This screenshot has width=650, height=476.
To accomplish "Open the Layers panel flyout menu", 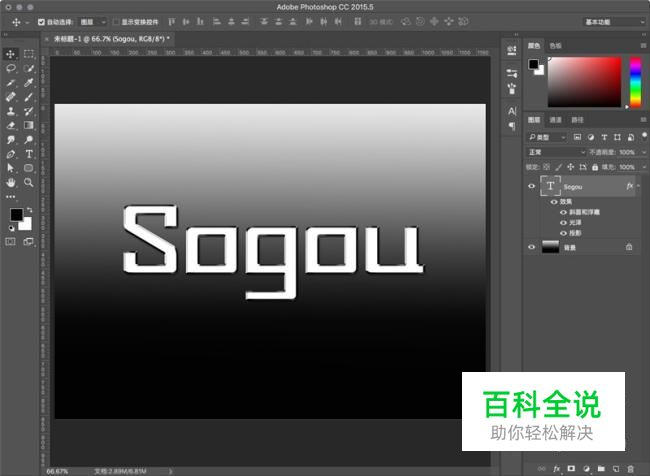I will pyautogui.click(x=643, y=119).
